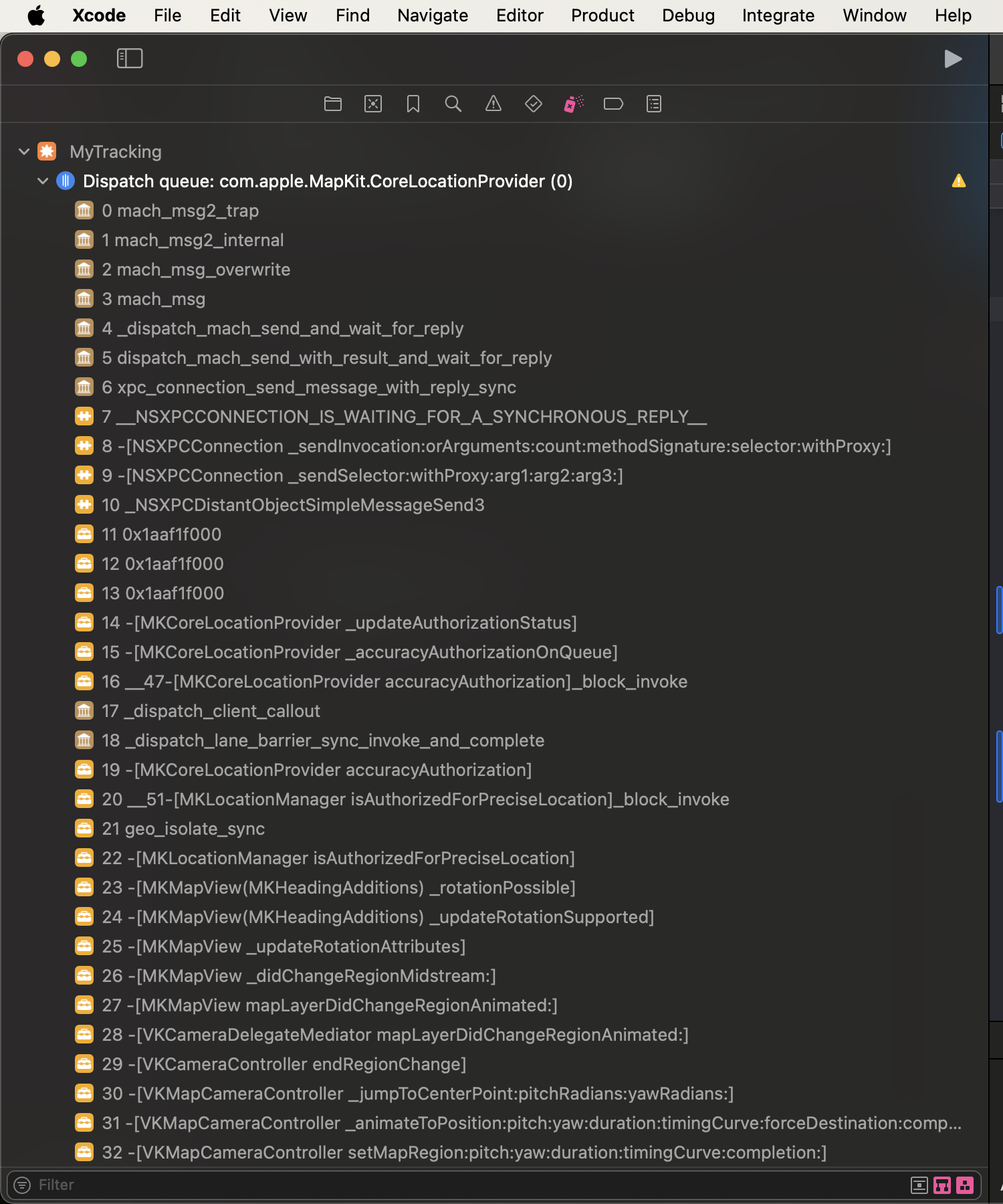Viewport: 1003px width, 1204px height.
Task: Select the Debug navigator spray icon
Action: [x=574, y=104]
